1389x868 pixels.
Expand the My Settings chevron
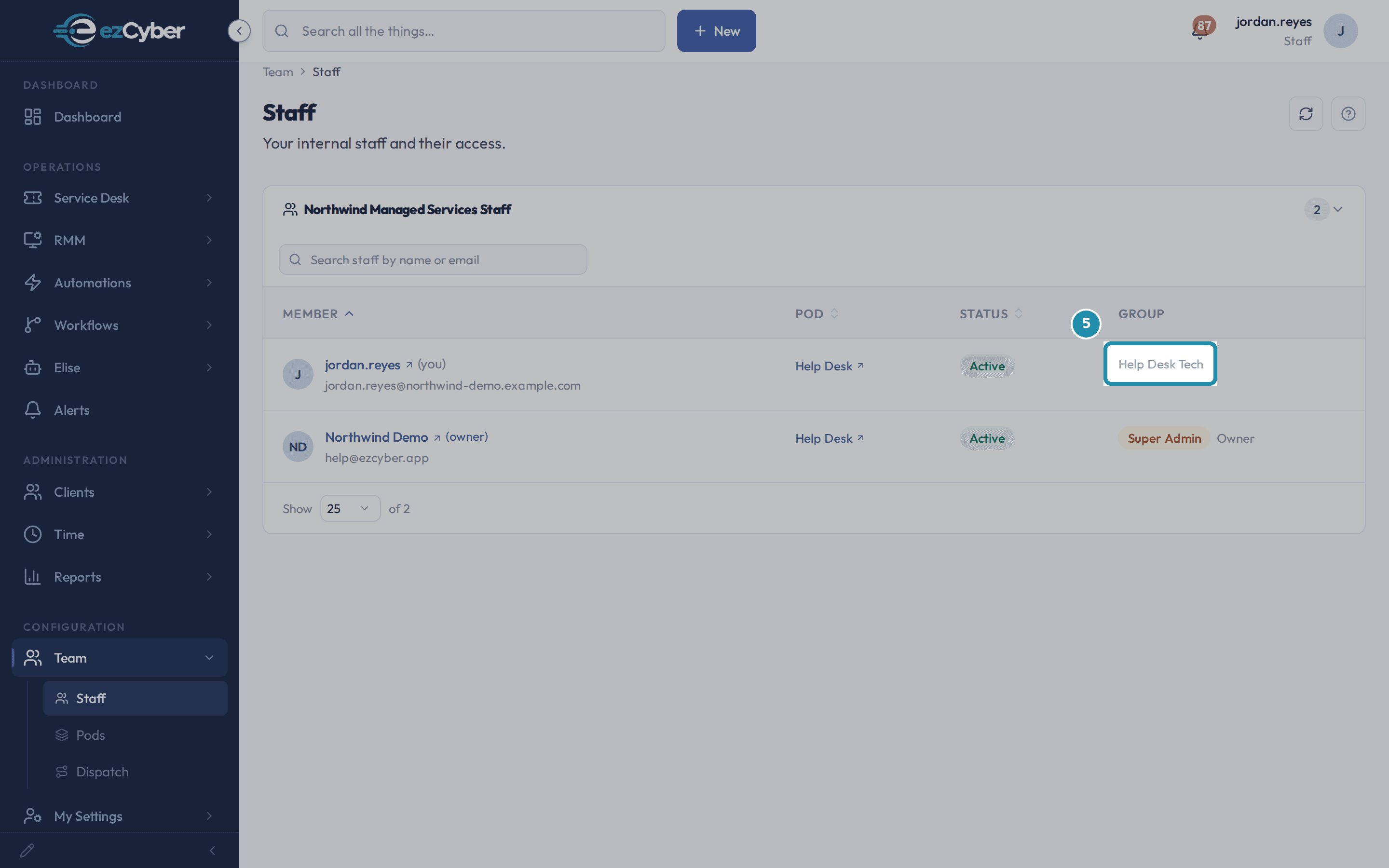click(x=209, y=816)
